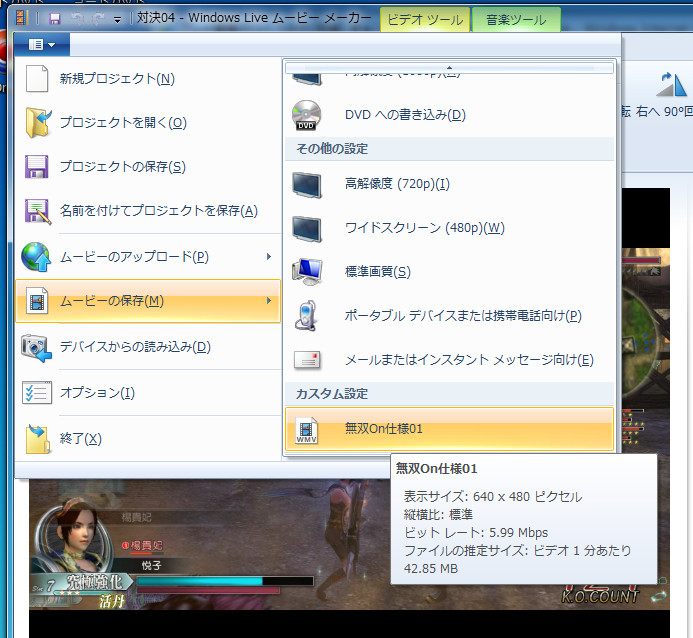693x638 pixels.
Task: Click the monitor icon for ワイドスクリーン (480p)
Action: coord(307,229)
